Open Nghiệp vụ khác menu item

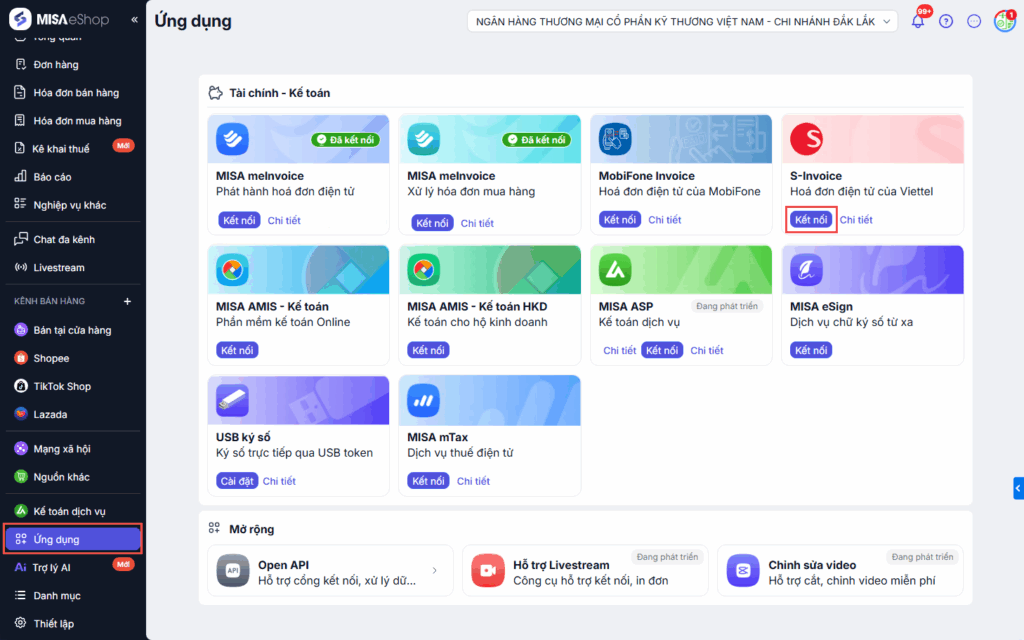click(72, 205)
